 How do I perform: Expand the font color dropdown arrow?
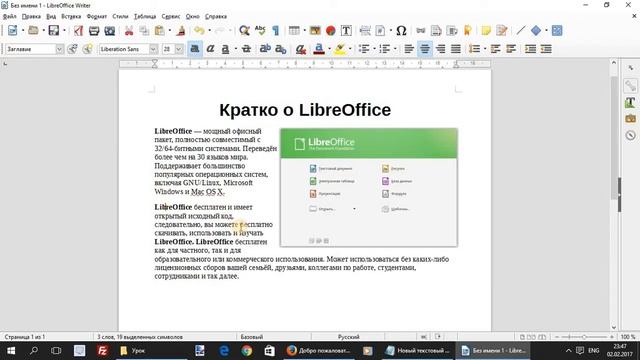pyautogui.click(x=329, y=49)
